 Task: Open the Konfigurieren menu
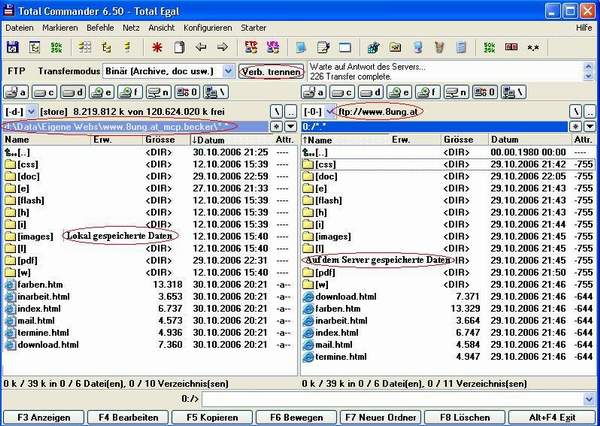click(208, 28)
